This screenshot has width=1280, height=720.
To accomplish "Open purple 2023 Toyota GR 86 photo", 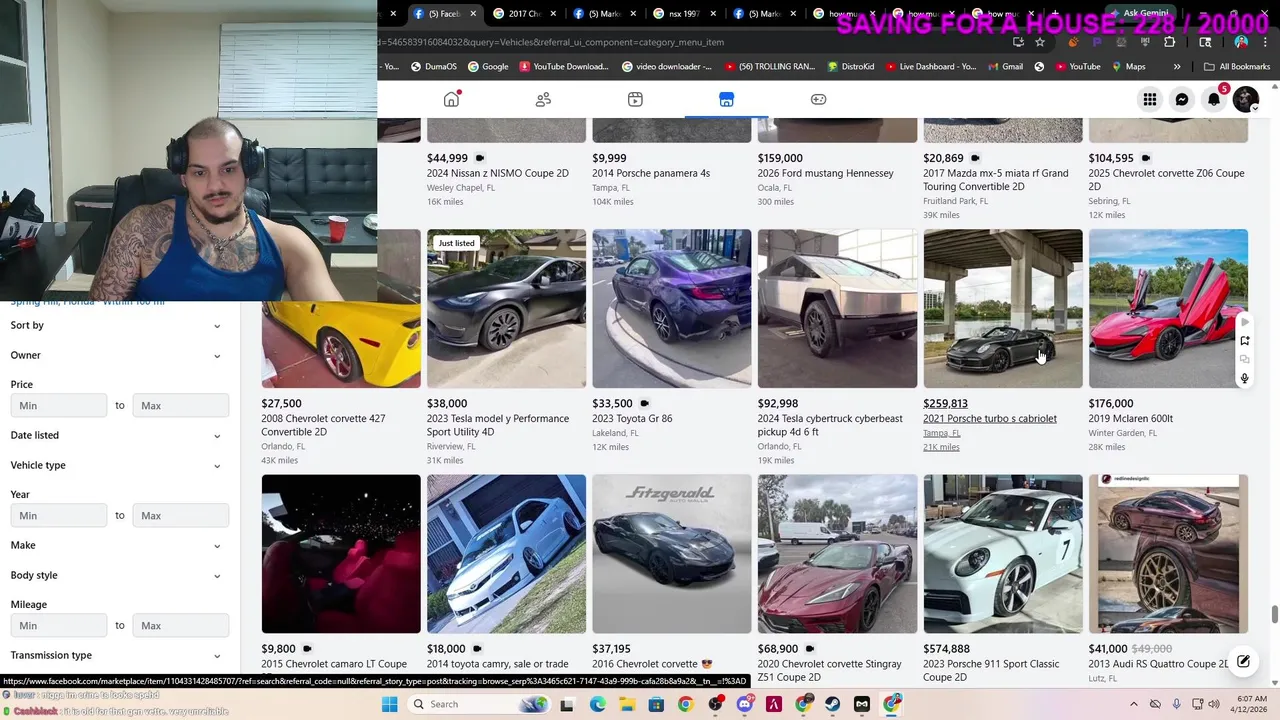I will (671, 309).
